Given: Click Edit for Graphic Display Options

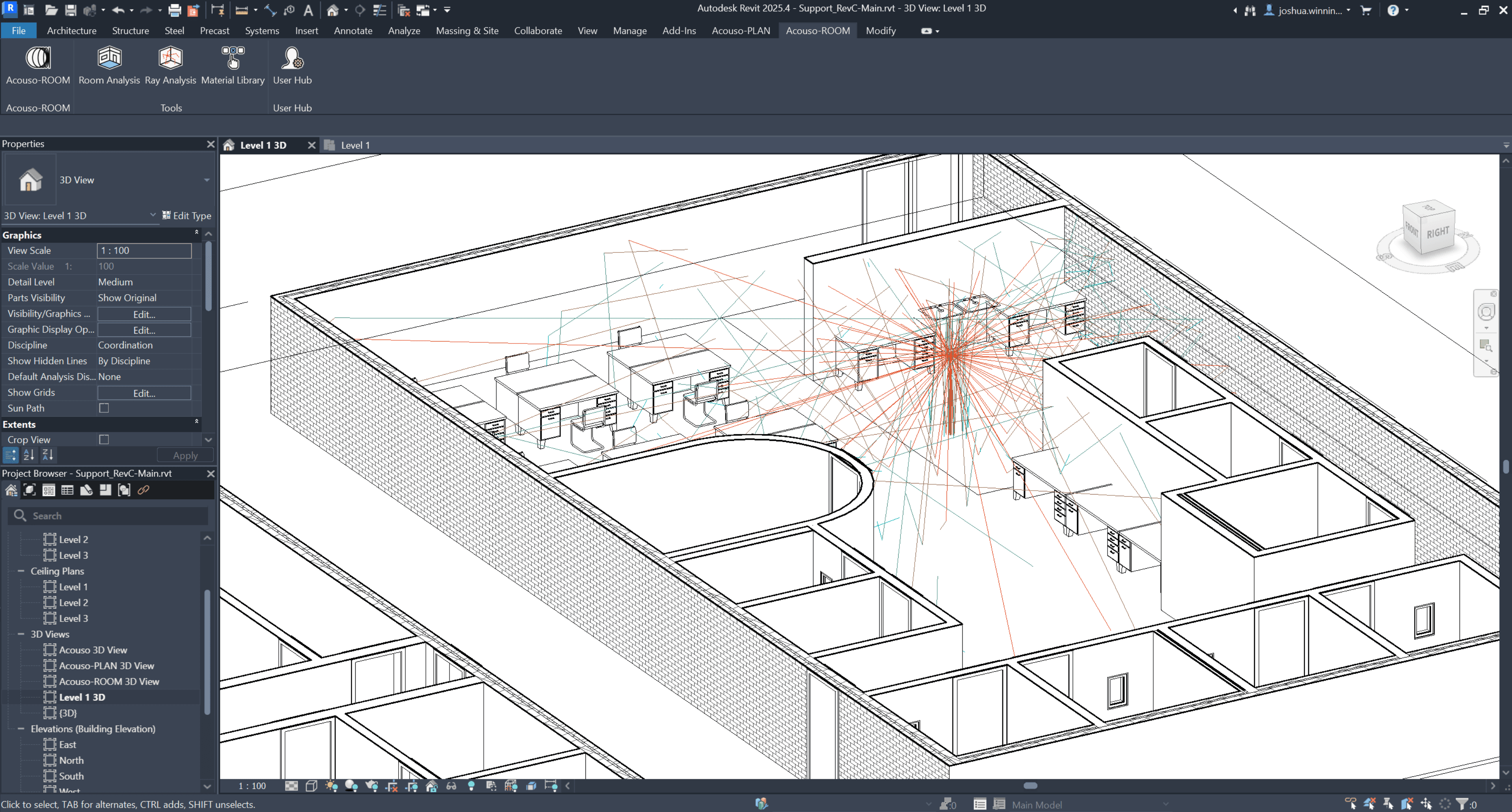Looking at the screenshot, I should (144, 330).
